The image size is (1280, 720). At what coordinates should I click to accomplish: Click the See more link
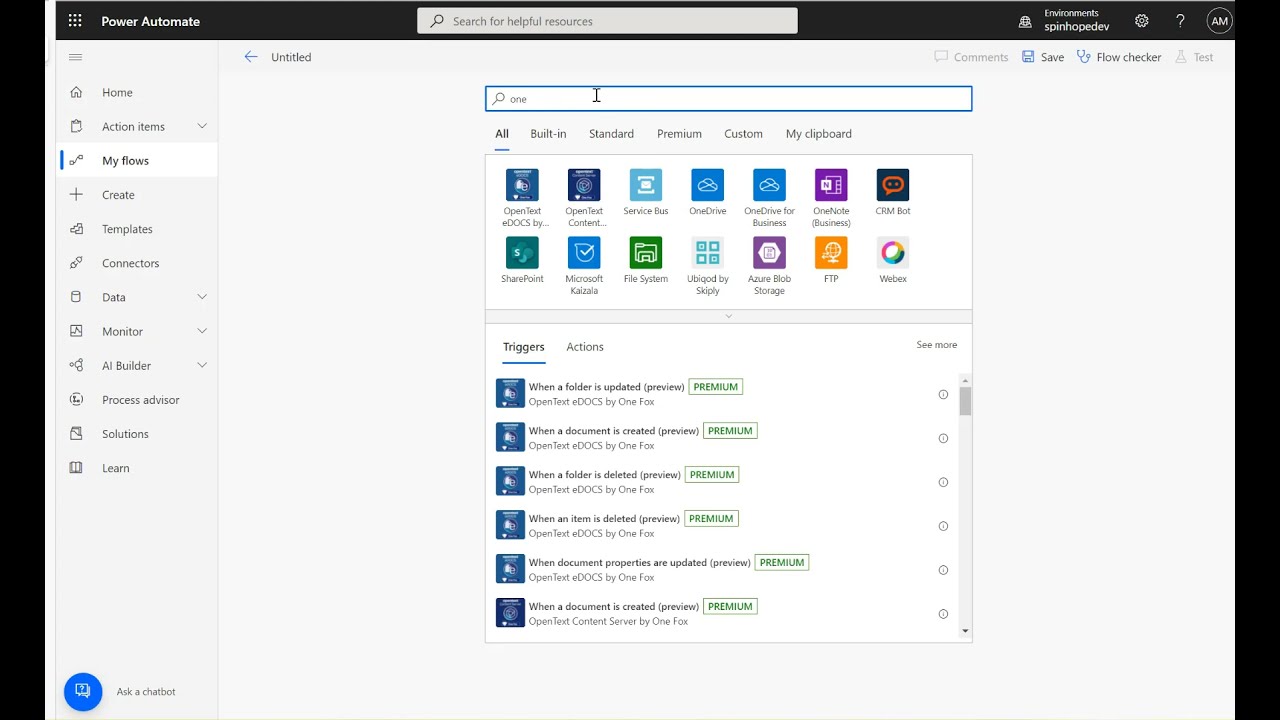click(937, 345)
